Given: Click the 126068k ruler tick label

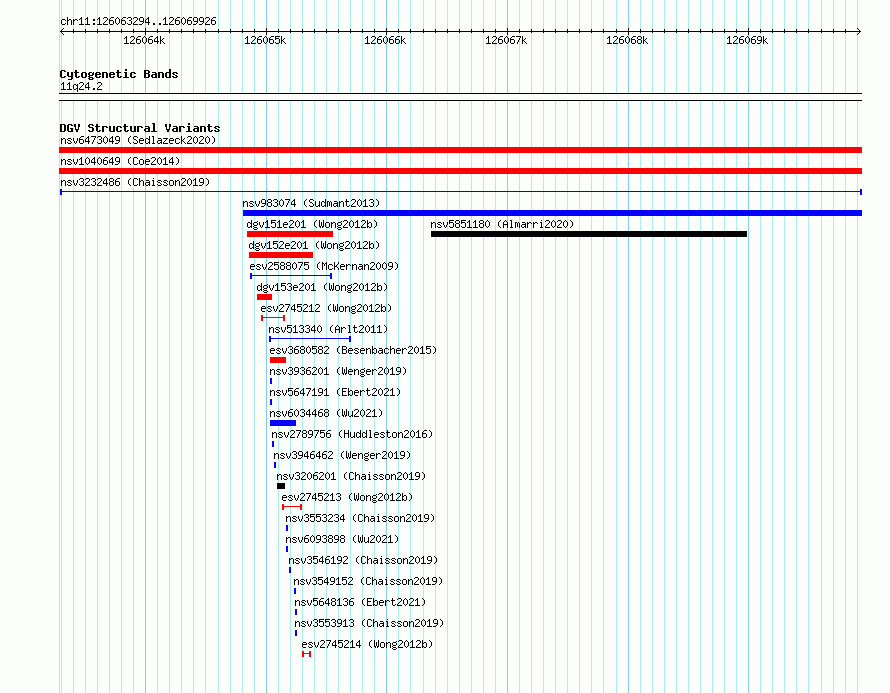Looking at the screenshot, I should point(627,40).
